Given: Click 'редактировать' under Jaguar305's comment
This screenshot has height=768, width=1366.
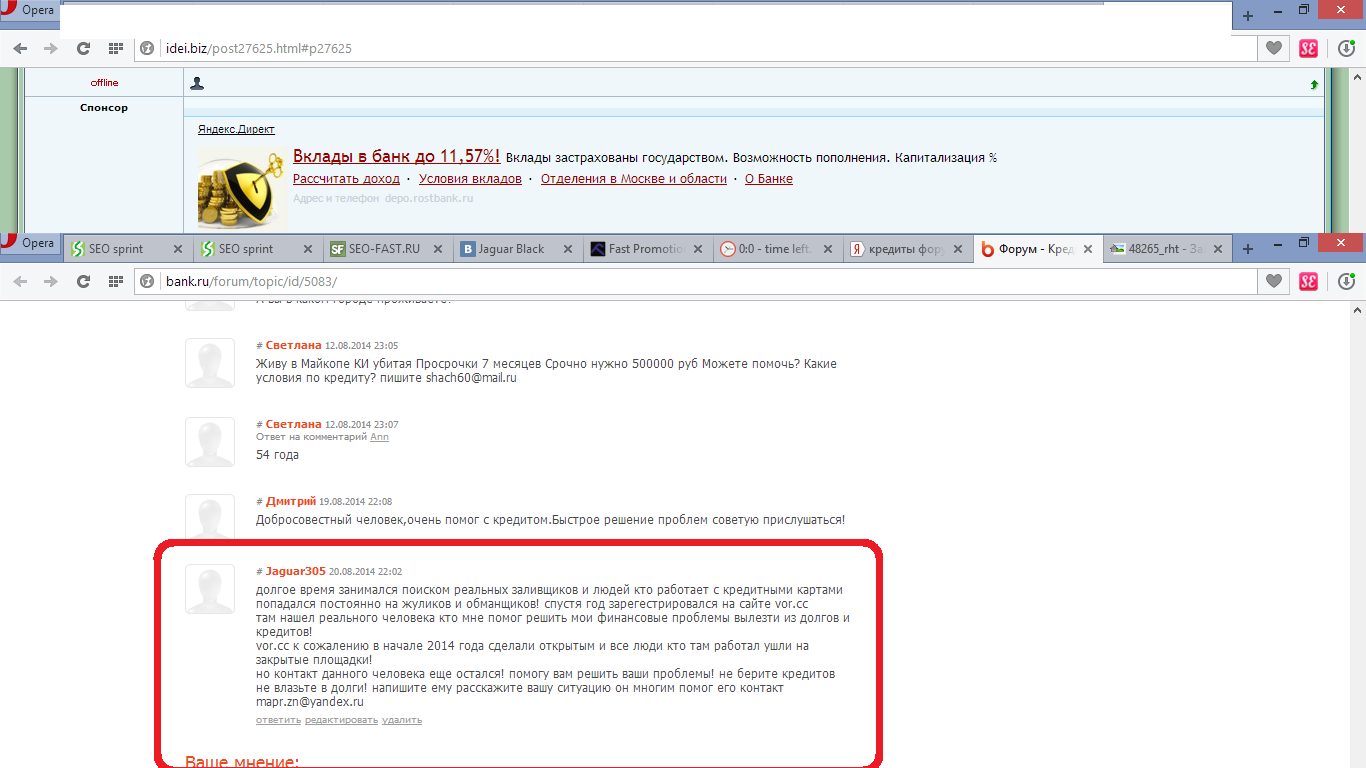Looking at the screenshot, I should pyautogui.click(x=341, y=720).
